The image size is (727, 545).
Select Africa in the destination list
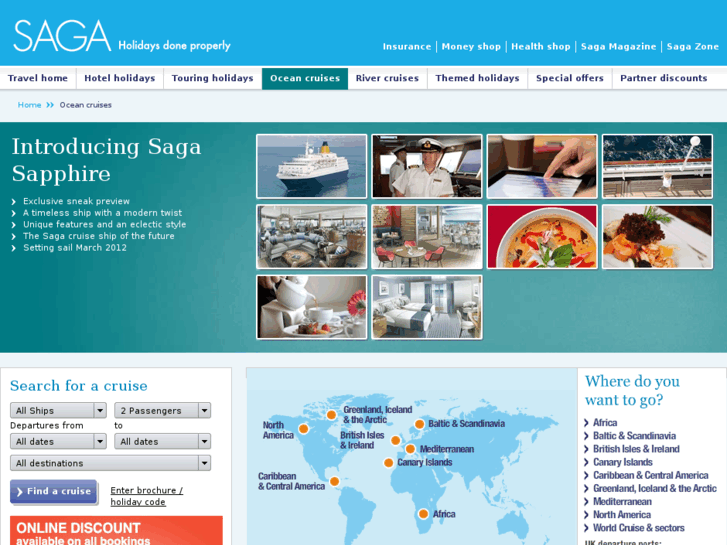point(605,423)
